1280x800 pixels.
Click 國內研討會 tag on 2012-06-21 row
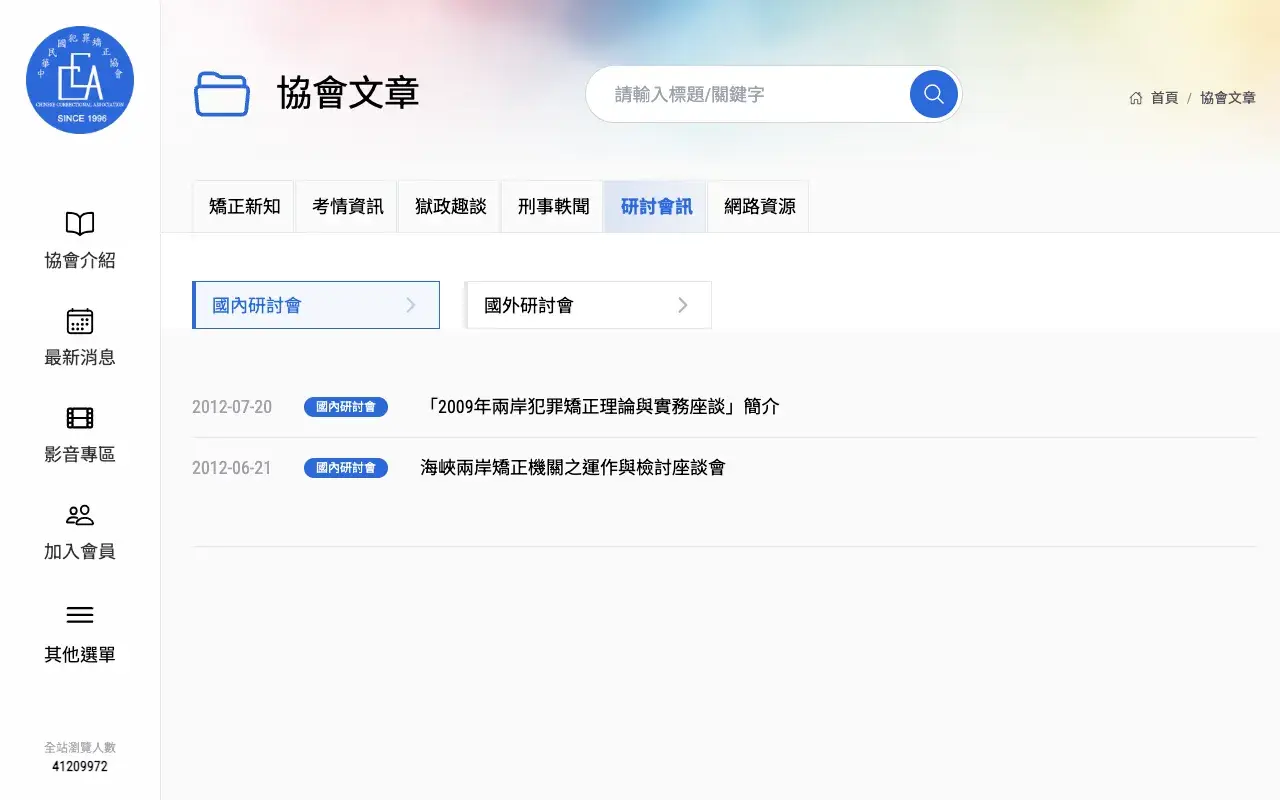(x=346, y=468)
